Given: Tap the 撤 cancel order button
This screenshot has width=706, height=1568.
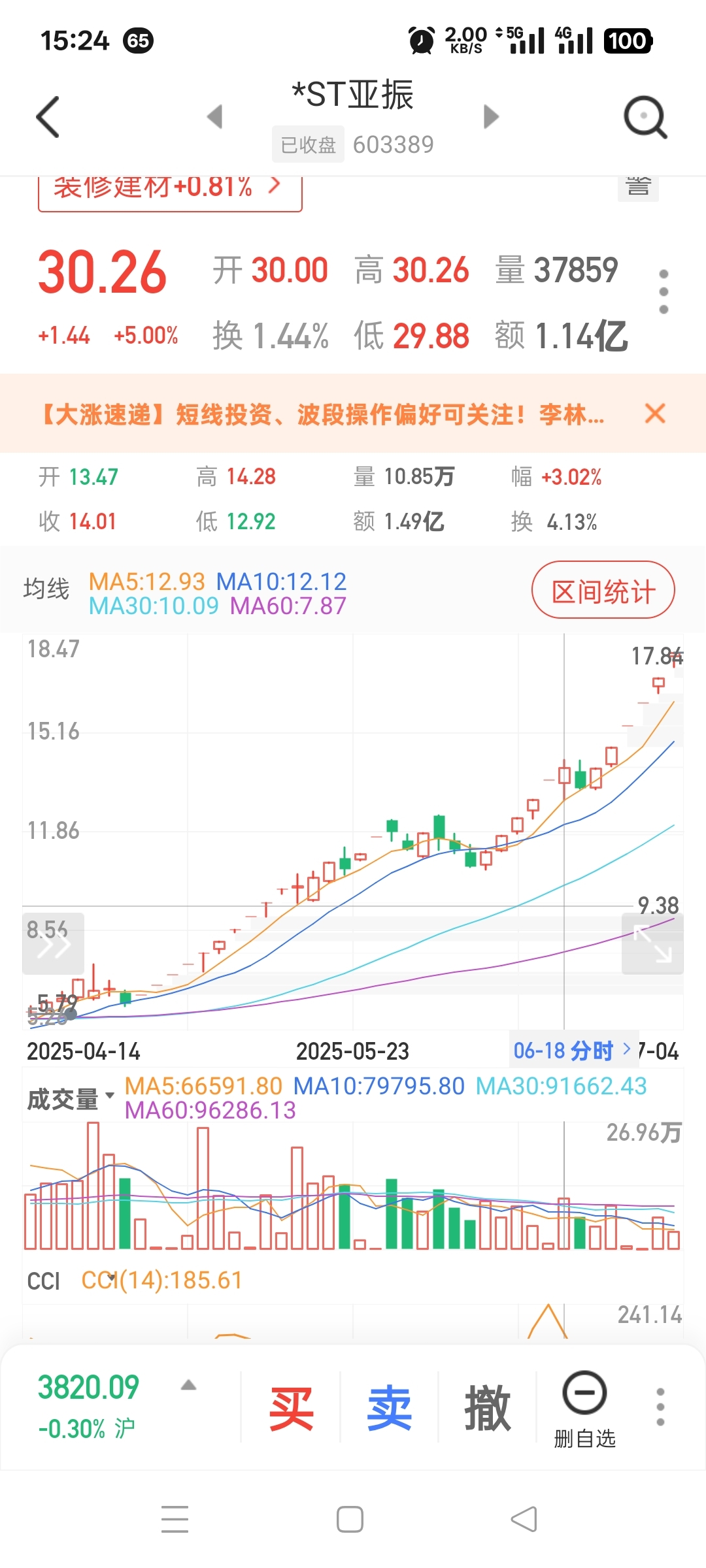Looking at the screenshot, I should pyautogui.click(x=487, y=1408).
